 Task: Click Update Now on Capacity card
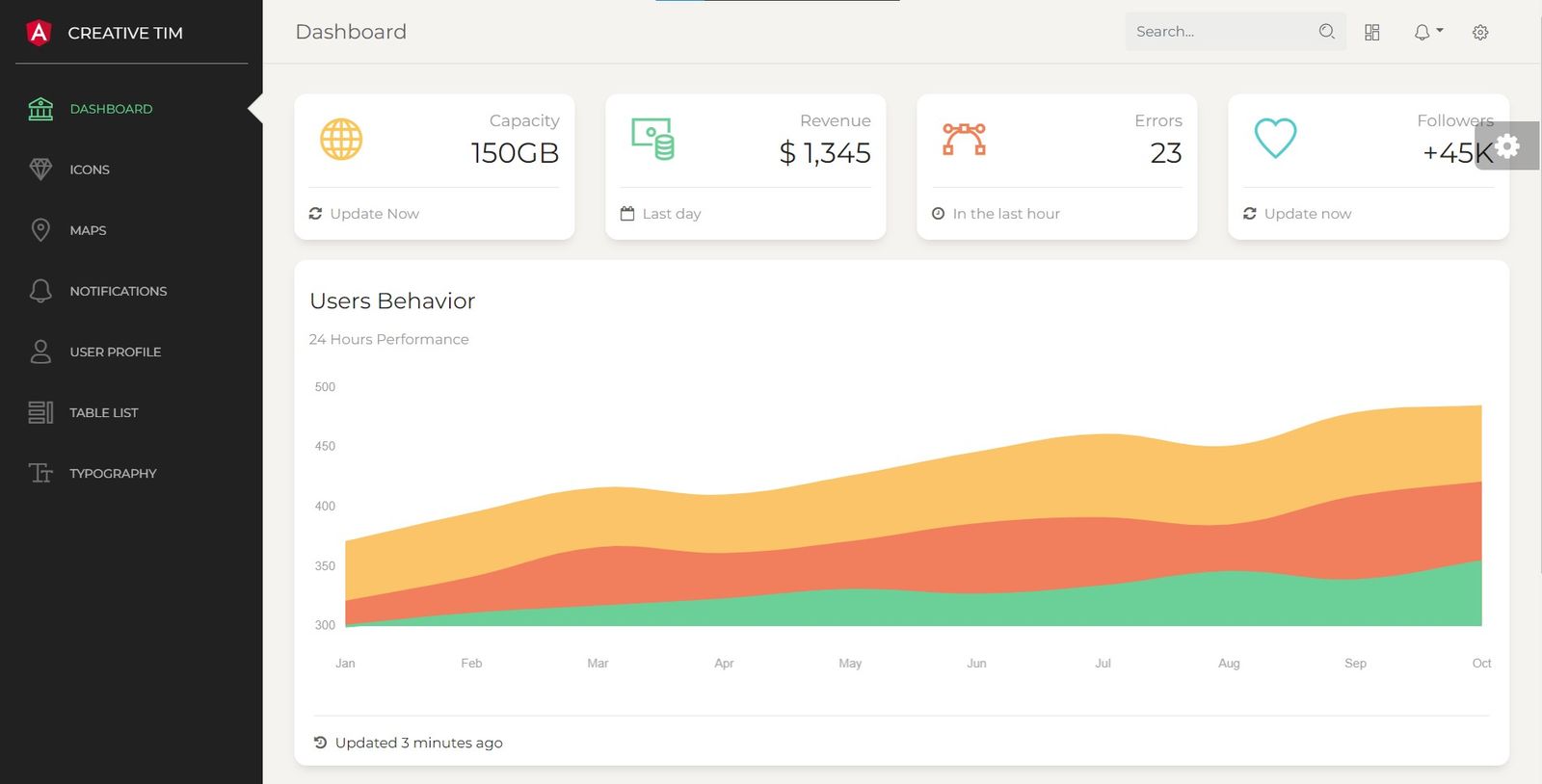(x=375, y=214)
